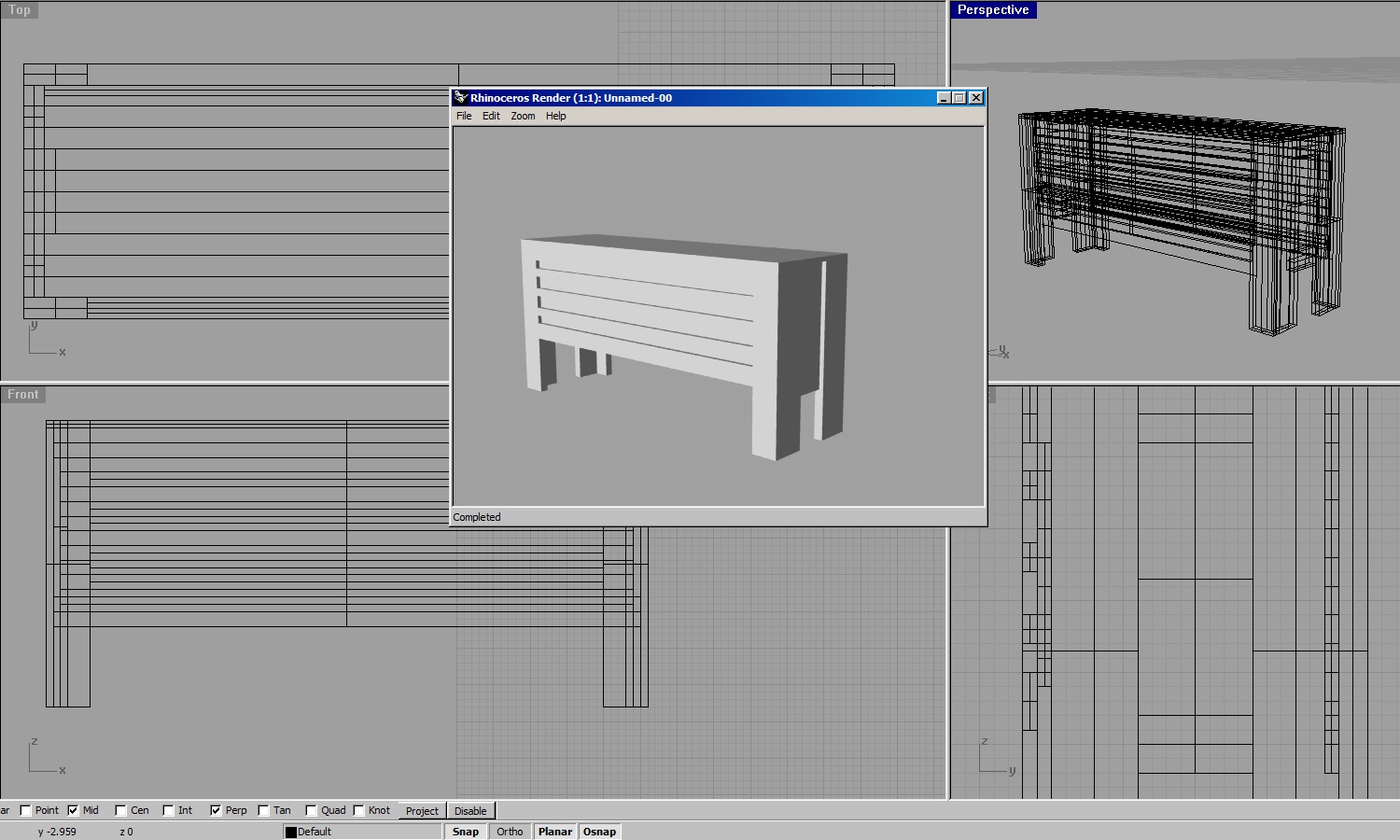The height and width of the screenshot is (840, 1400).
Task: Enable the Cen osnap checkbox
Action: coord(120,810)
